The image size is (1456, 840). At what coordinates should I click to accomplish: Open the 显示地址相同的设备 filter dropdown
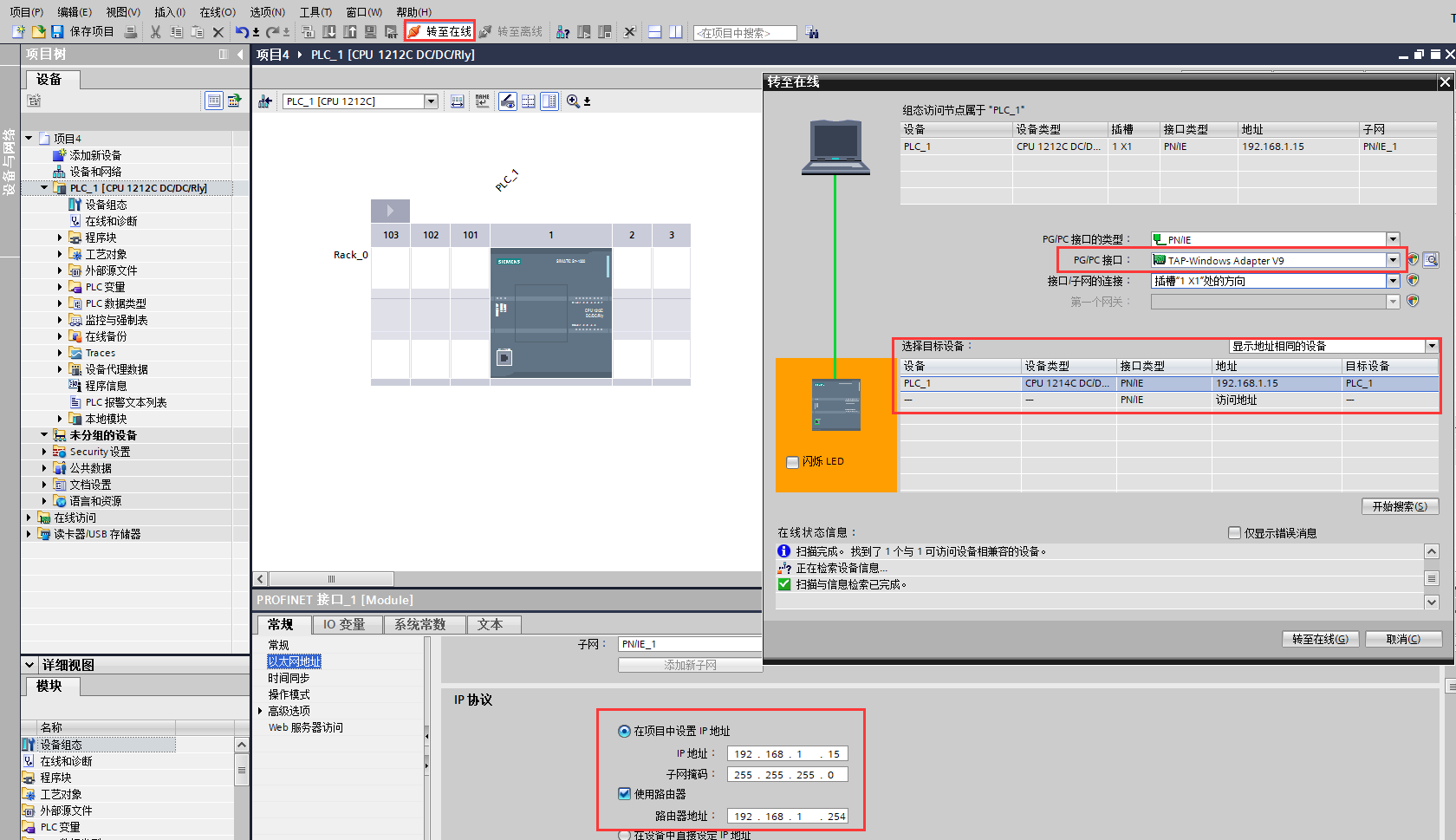1431,346
